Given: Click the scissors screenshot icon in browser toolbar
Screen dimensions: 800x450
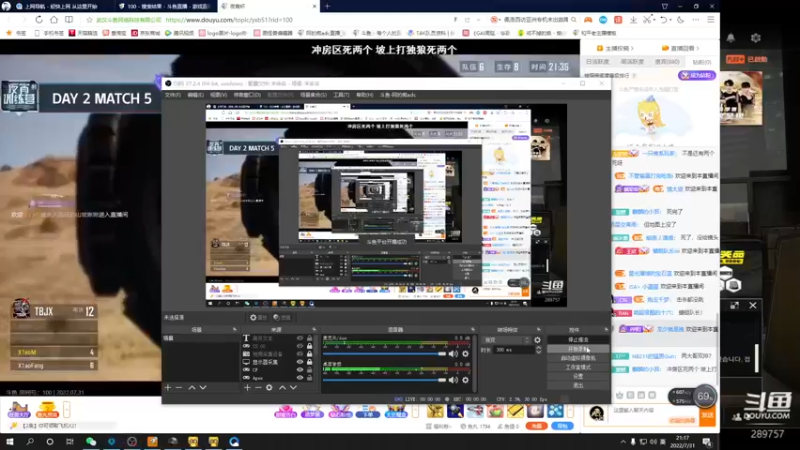Looking at the screenshot, I should (647, 20).
